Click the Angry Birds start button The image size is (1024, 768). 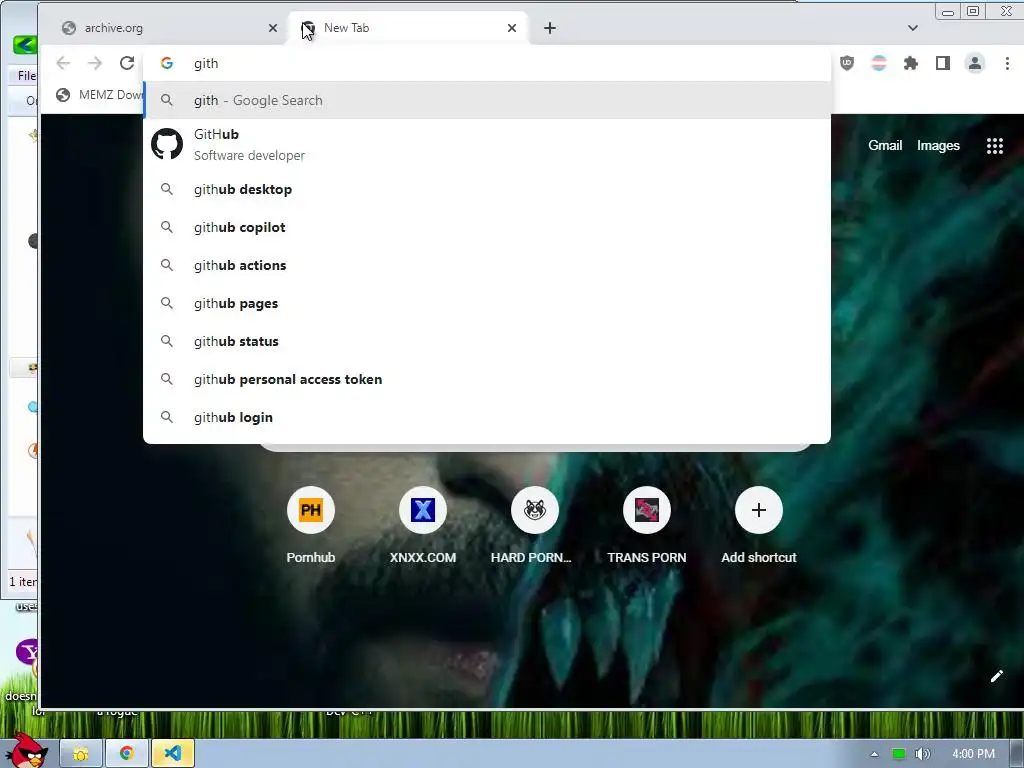pos(26,750)
